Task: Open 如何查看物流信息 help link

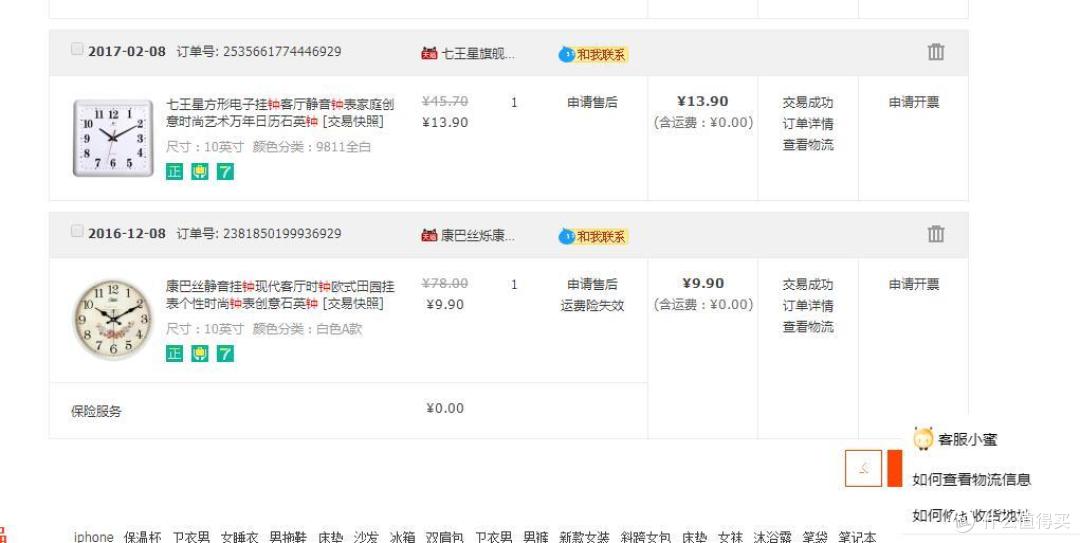Action: pos(971,480)
